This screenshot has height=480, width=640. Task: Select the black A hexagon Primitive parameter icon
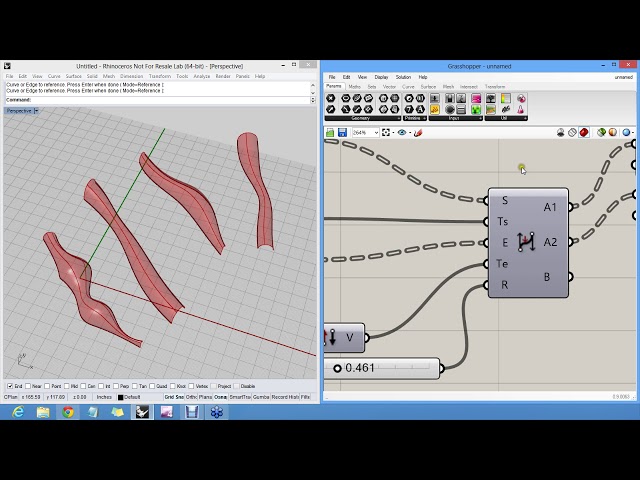[420, 109]
